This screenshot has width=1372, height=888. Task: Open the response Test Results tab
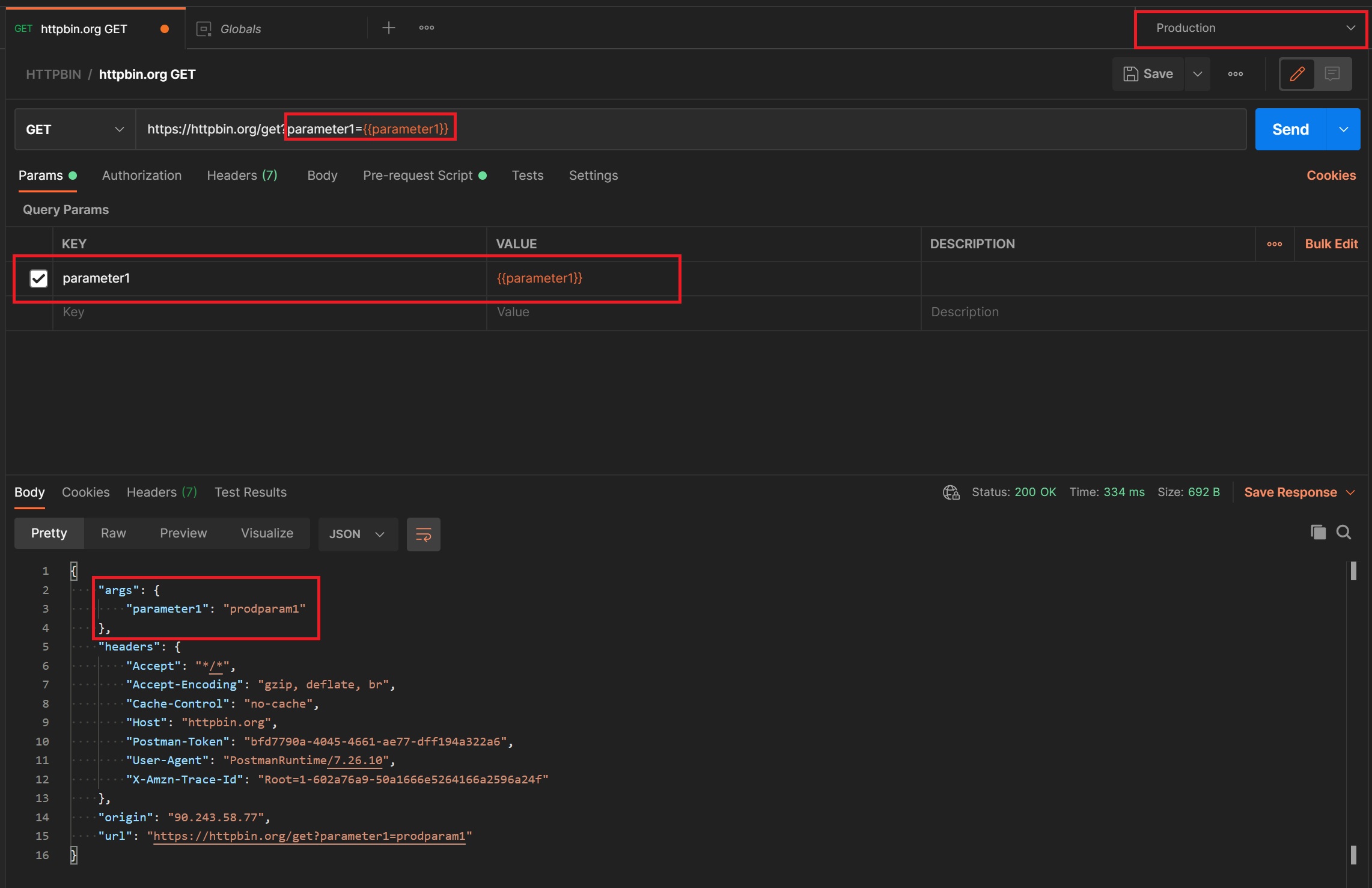[x=250, y=492]
